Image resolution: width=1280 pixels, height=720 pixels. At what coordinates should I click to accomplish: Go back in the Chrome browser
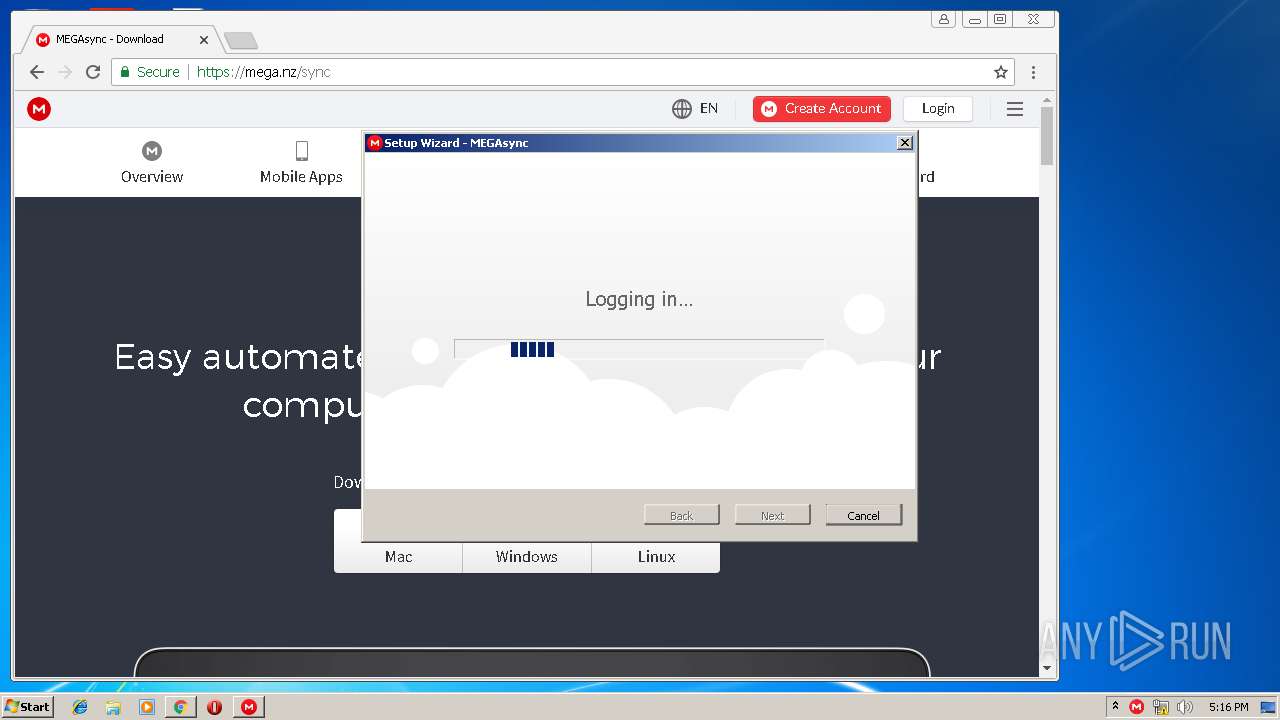tap(37, 72)
